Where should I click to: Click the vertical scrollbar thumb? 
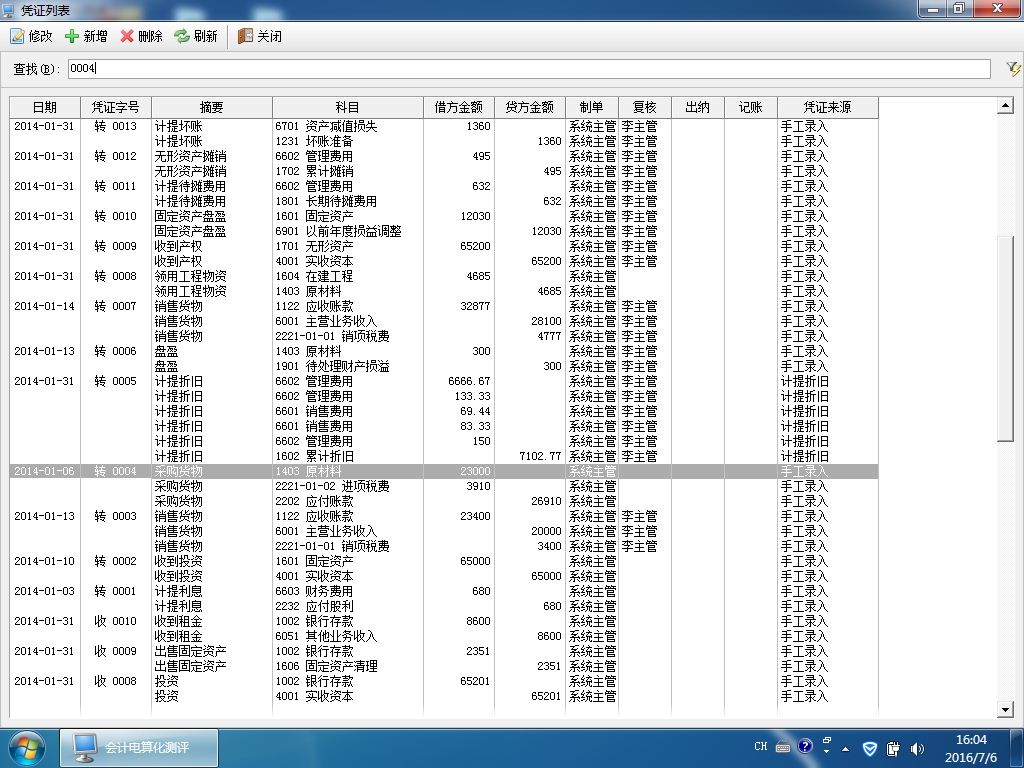click(x=1005, y=338)
